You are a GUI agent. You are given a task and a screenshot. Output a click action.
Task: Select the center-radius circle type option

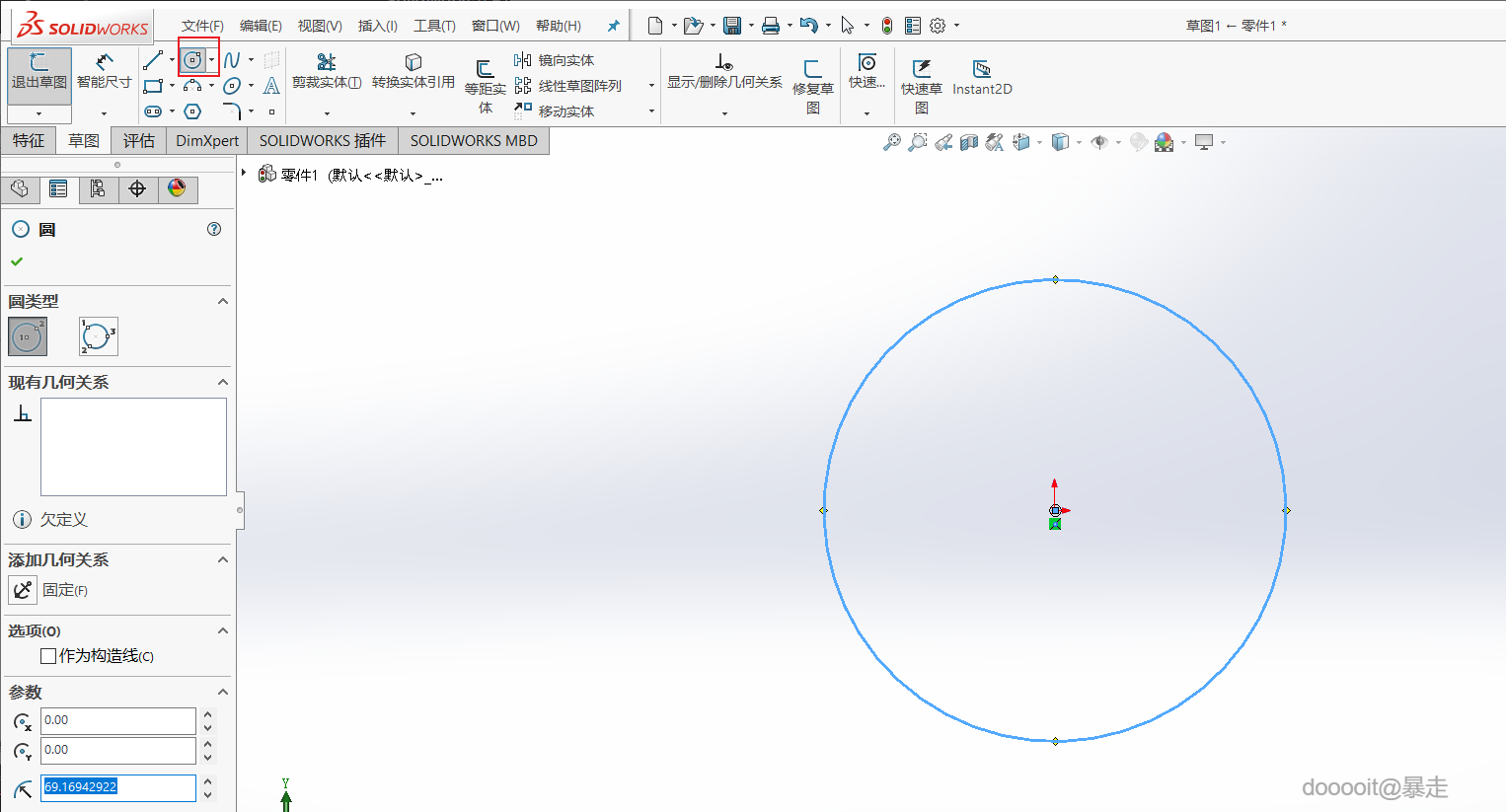pyautogui.click(x=28, y=336)
